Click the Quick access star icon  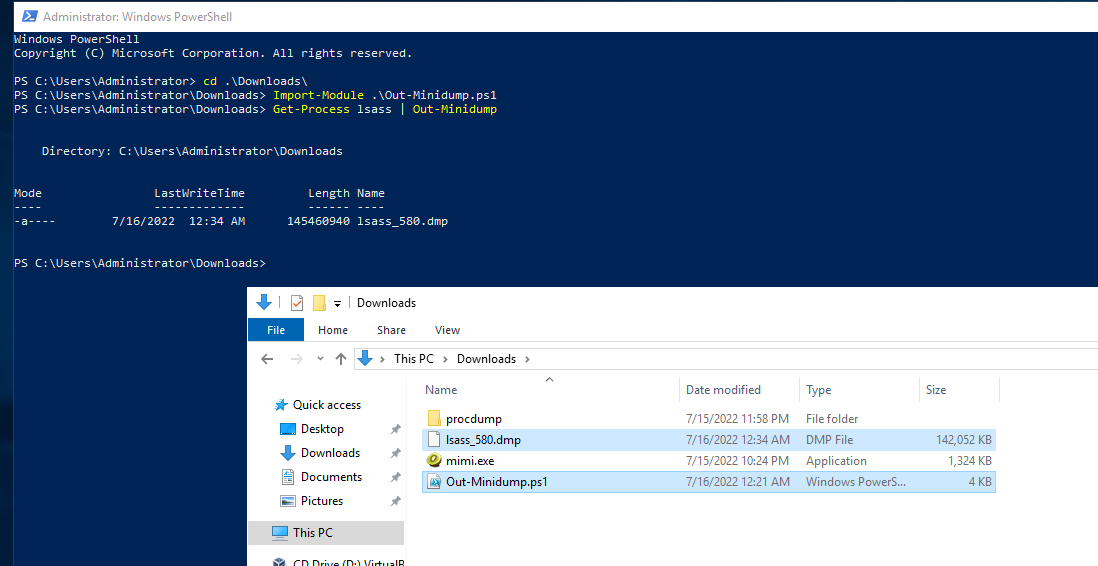[x=281, y=405]
